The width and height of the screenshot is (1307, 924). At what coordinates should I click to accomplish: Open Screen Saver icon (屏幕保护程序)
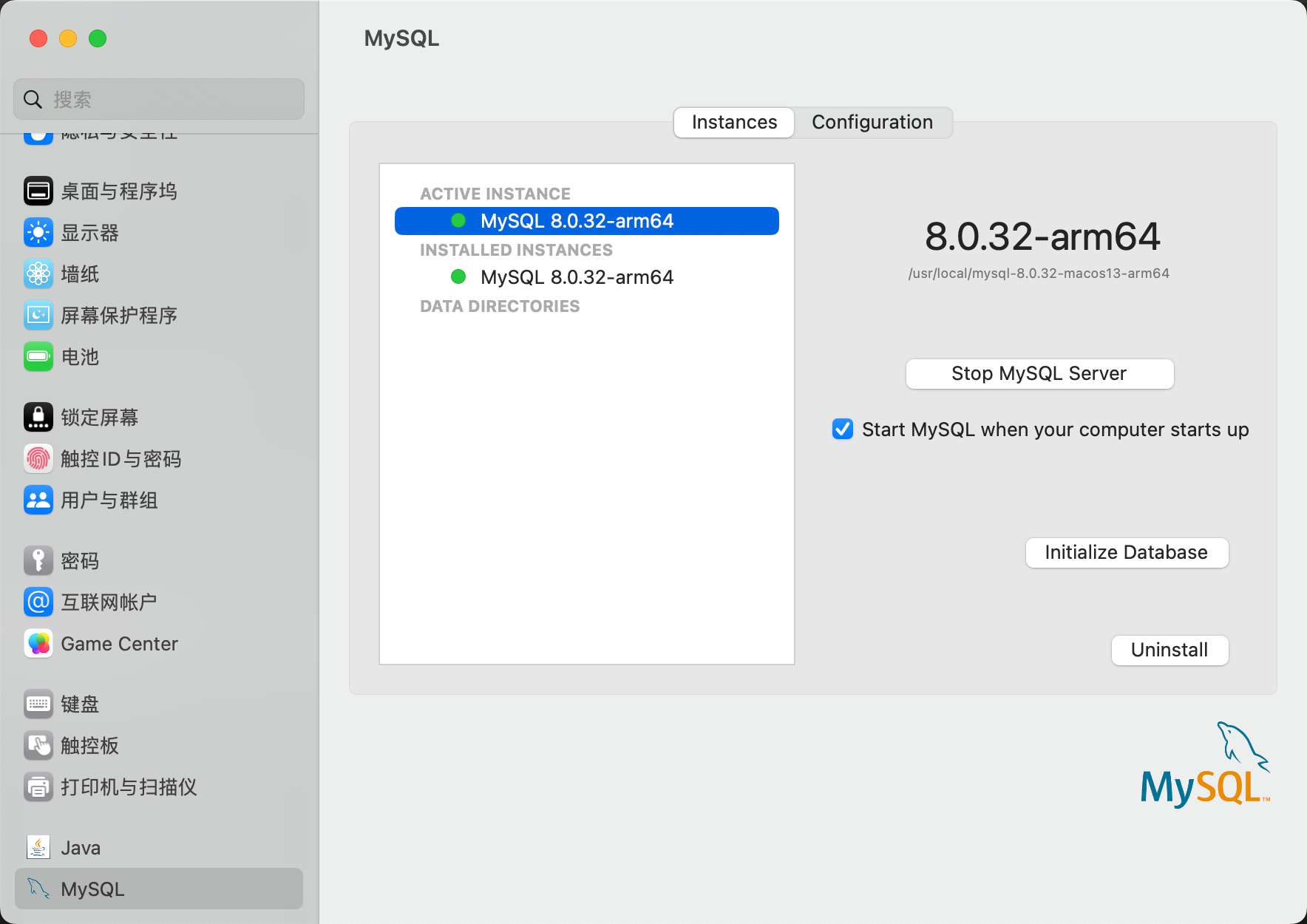pos(38,316)
